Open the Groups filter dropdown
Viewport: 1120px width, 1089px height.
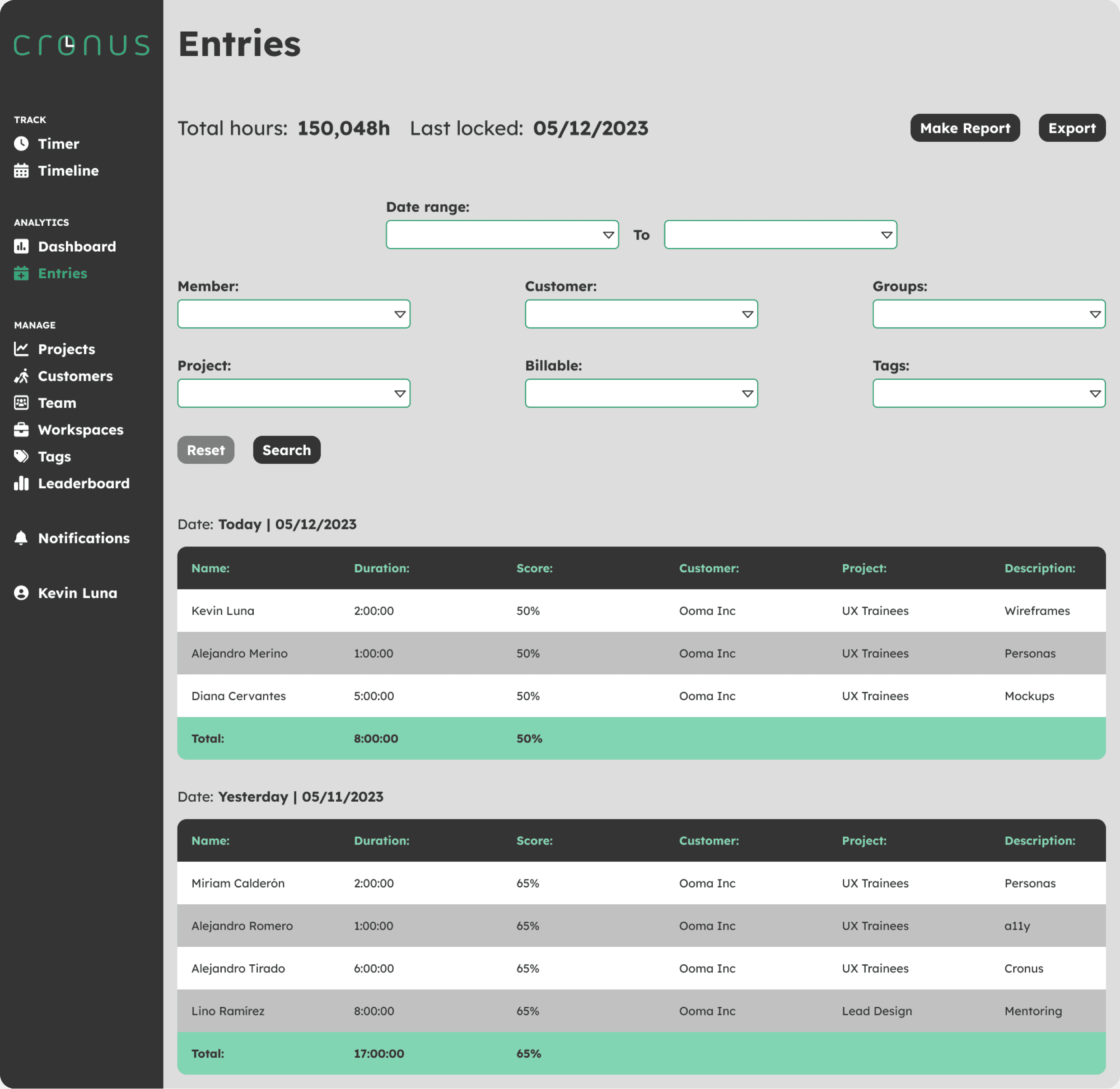click(x=989, y=314)
